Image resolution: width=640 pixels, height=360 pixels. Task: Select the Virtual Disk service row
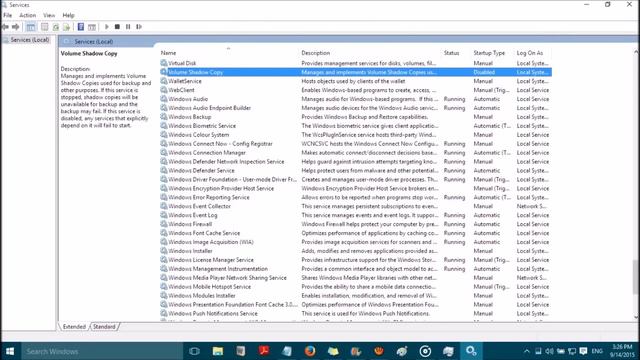pos(355,63)
